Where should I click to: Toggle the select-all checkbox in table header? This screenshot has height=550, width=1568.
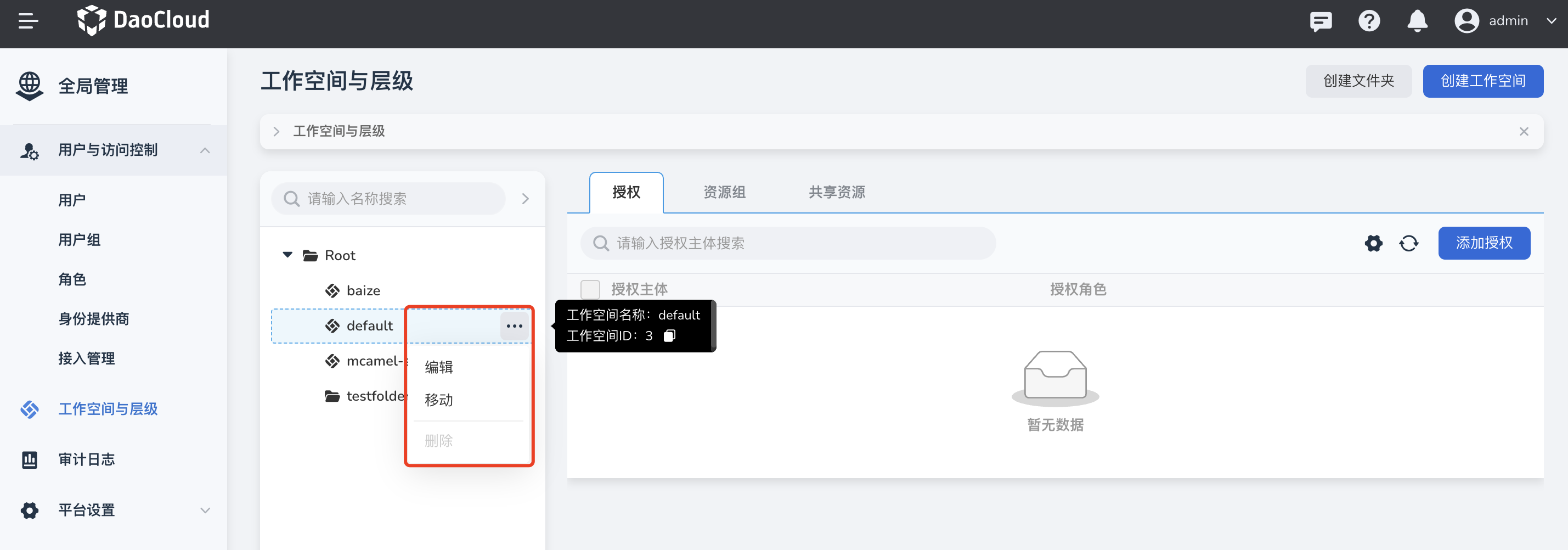[590, 289]
